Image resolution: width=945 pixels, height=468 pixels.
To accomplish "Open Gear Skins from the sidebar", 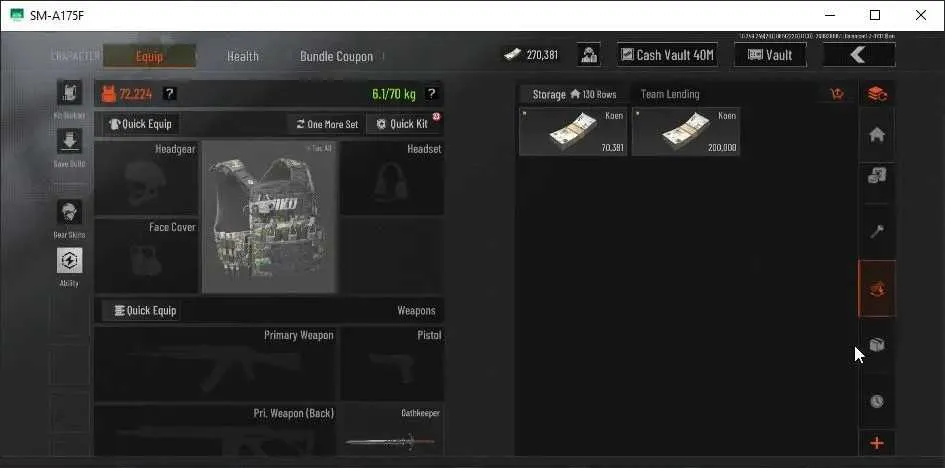I will (x=69, y=212).
